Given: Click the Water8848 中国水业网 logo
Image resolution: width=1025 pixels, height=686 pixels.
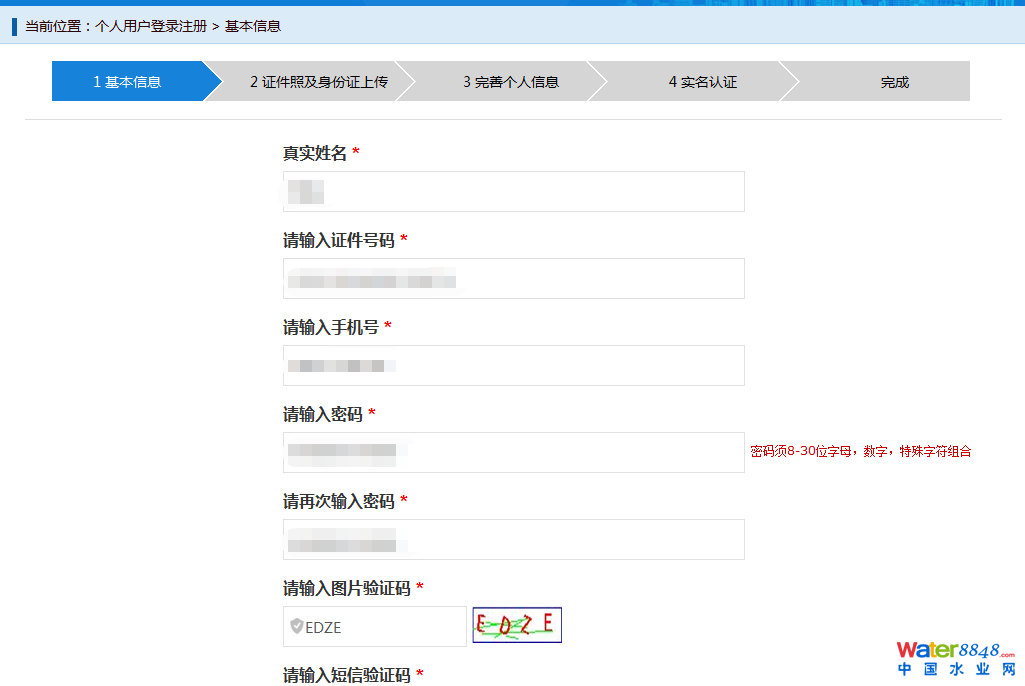Looking at the screenshot, I should (955, 659).
